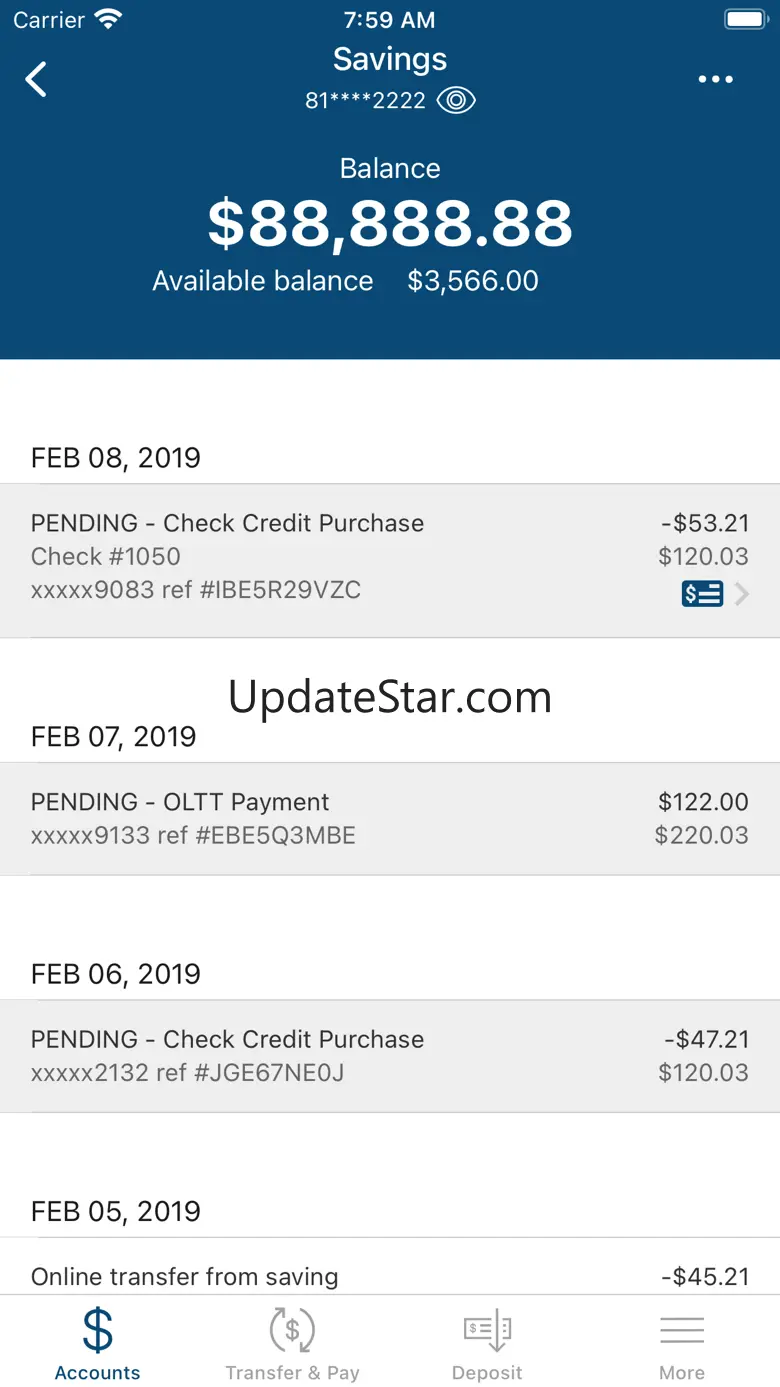The width and height of the screenshot is (780, 1387).
Task: Open the Feb 06 Check Credit Purchase
Action: coord(390,1055)
